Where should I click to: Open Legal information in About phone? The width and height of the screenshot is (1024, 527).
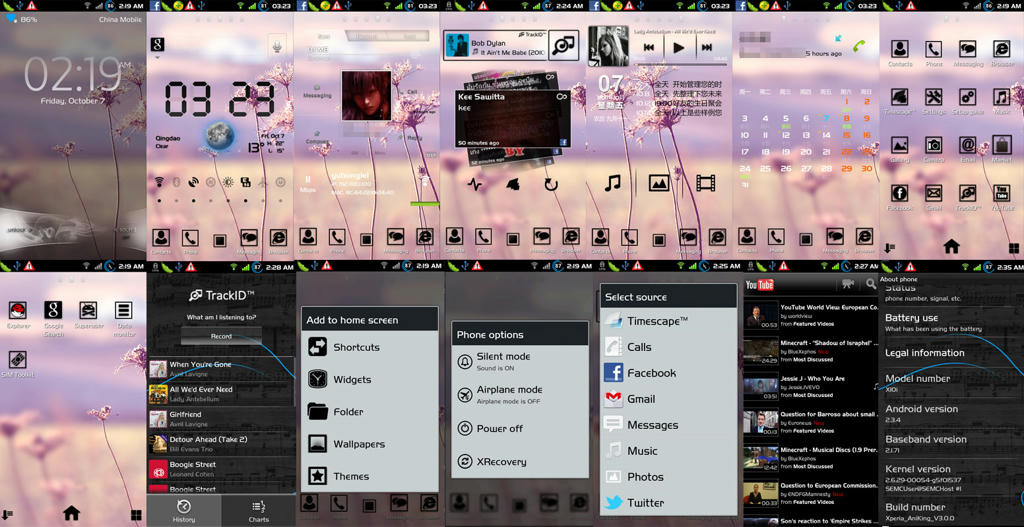pos(952,353)
